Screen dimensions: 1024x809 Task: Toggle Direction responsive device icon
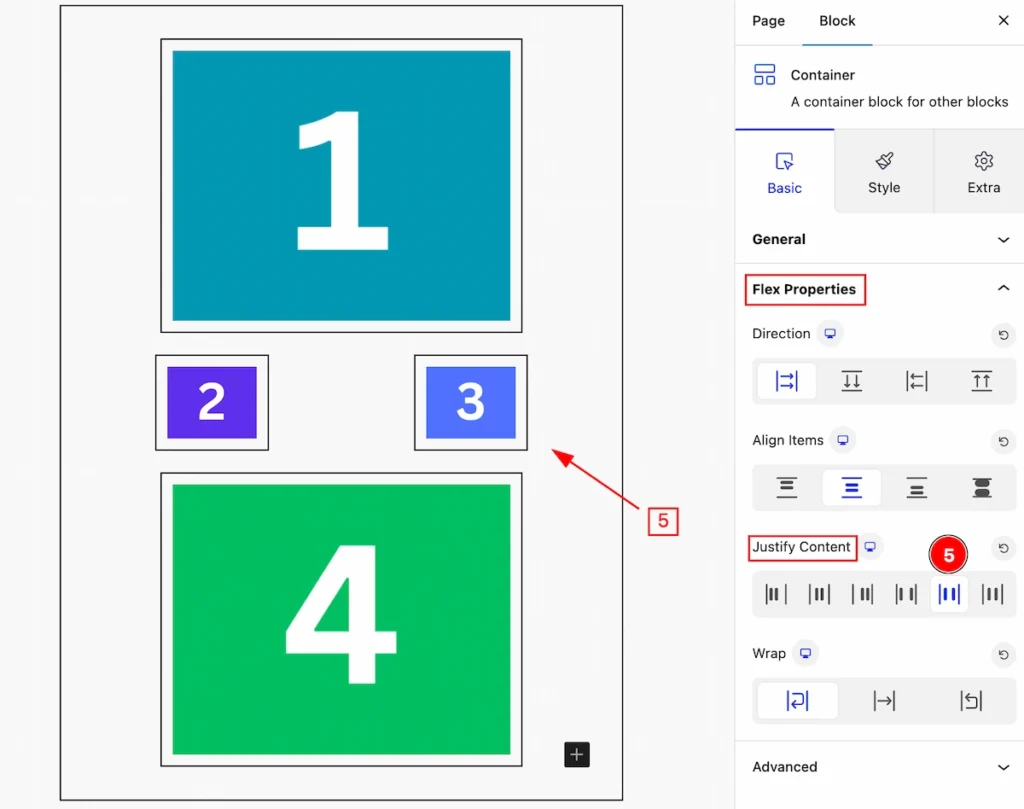[x=829, y=334]
